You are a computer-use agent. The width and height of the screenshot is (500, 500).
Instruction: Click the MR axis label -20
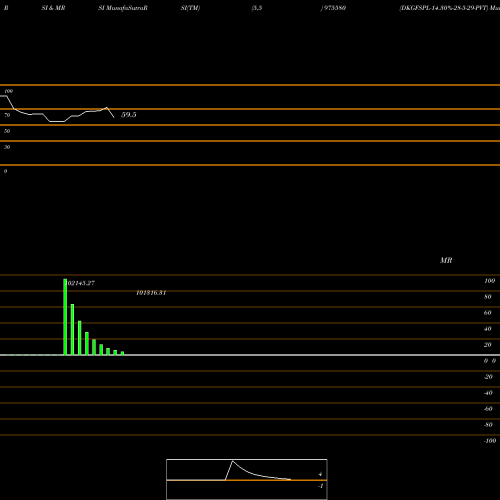tap(488, 377)
